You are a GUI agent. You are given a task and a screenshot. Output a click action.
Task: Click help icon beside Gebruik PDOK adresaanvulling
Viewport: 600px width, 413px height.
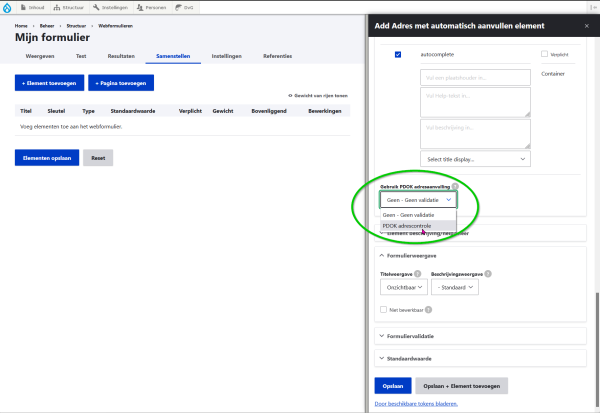[455, 186]
